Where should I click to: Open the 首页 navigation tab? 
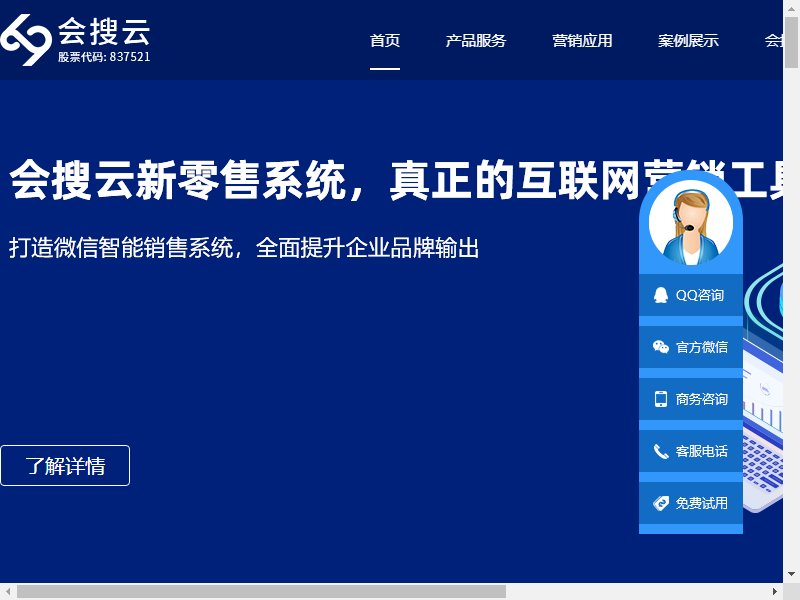[x=385, y=40]
